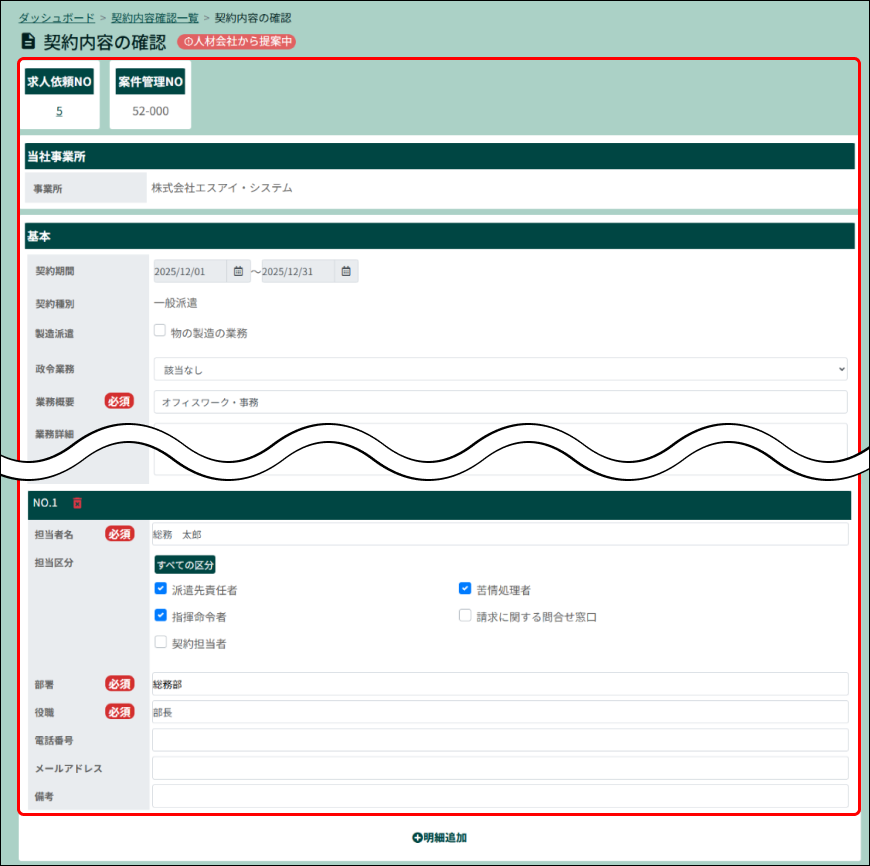Click the 人材会社から提案中 status badge
Screen dimensions: 870x866
coord(236,42)
